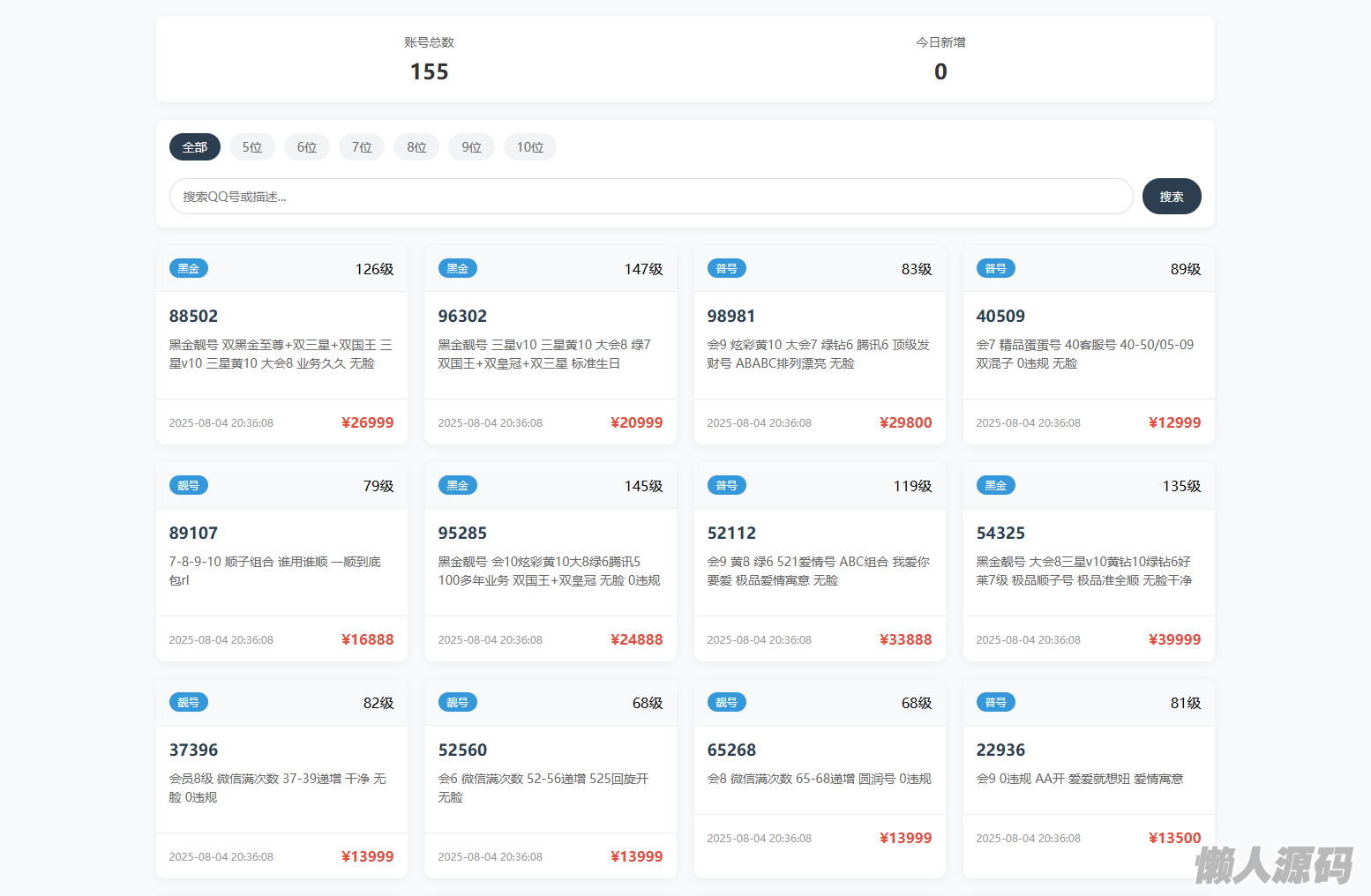Image resolution: width=1371 pixels, height=896 pixels.
Task: Click the 靓号 badge on card 89107
Action: [188, 486]
